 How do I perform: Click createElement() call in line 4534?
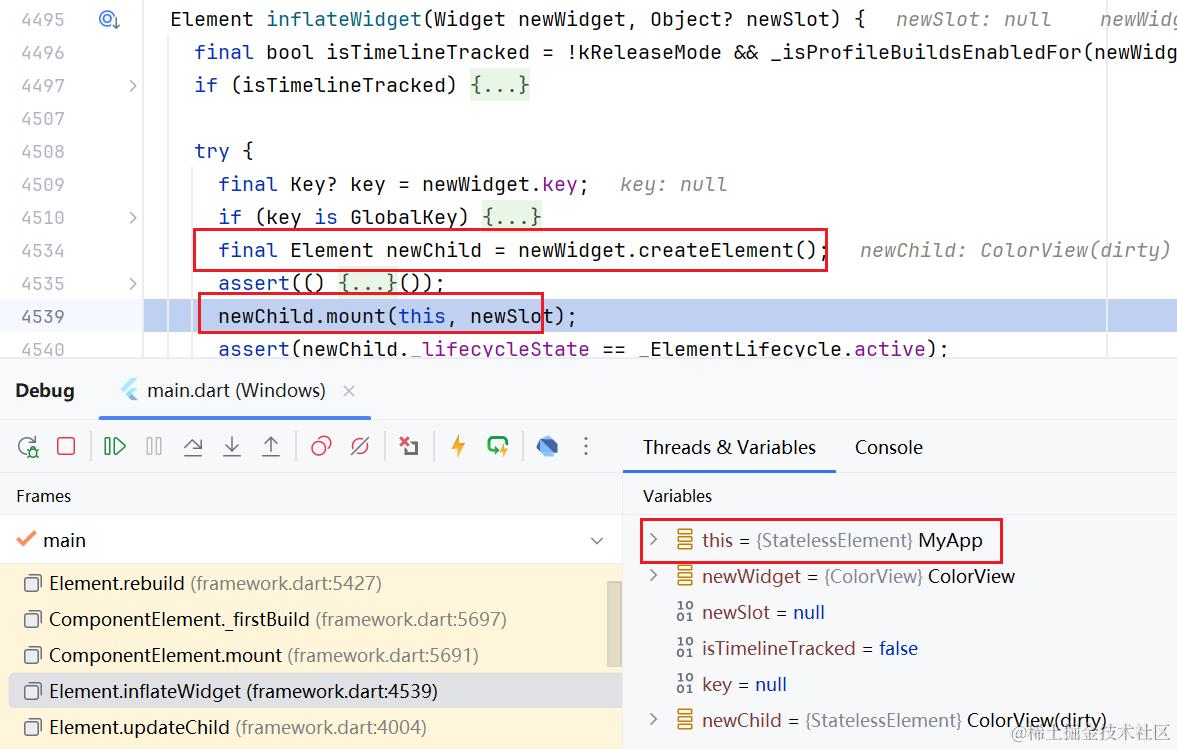point(728,250)
